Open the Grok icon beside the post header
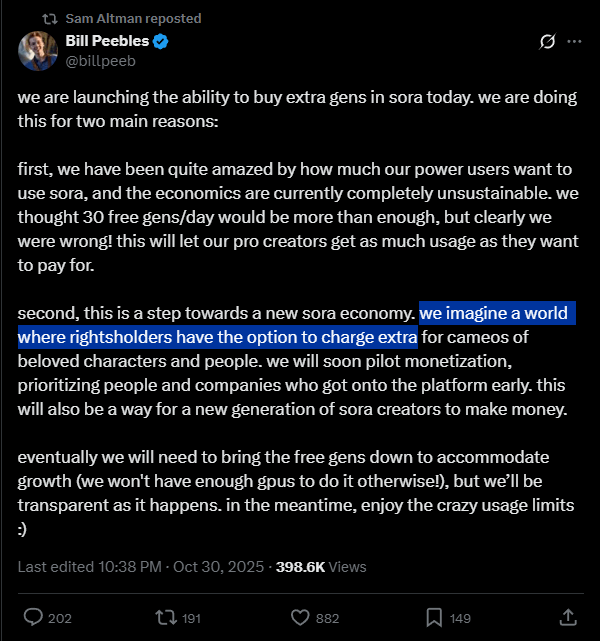Image resolution: width=600 pixels, height=641 pixels. (x=547, y=42)
